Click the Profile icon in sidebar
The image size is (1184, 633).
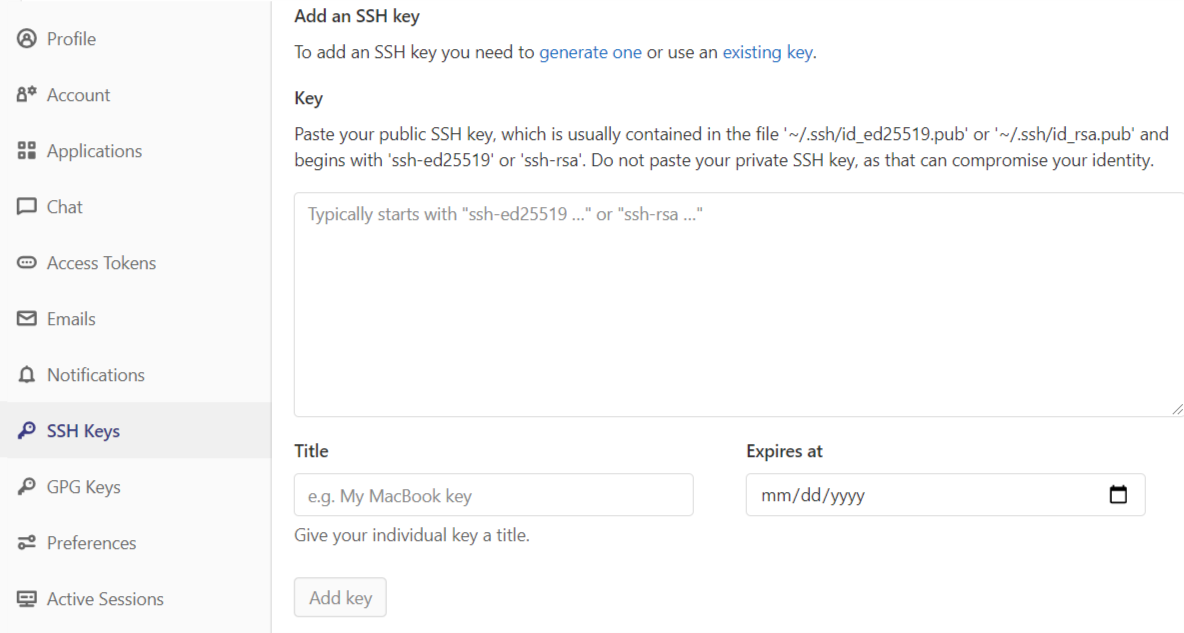click(x=27, y=39)
